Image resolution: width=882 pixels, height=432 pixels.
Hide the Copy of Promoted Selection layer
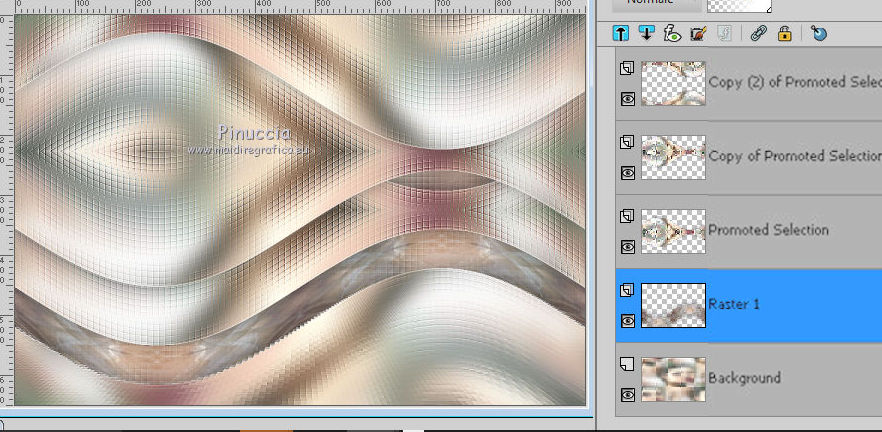tap(628, 173)
